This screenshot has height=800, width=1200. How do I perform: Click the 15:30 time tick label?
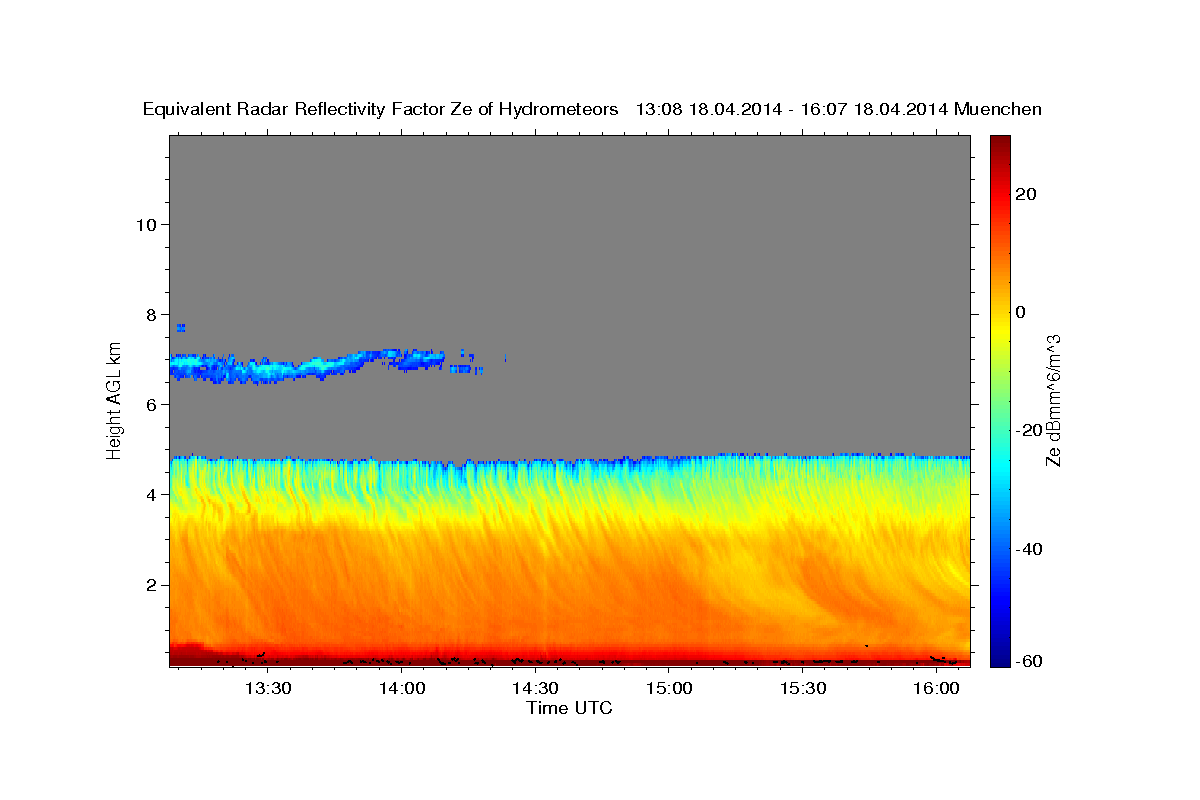click(x=802, y=689)
